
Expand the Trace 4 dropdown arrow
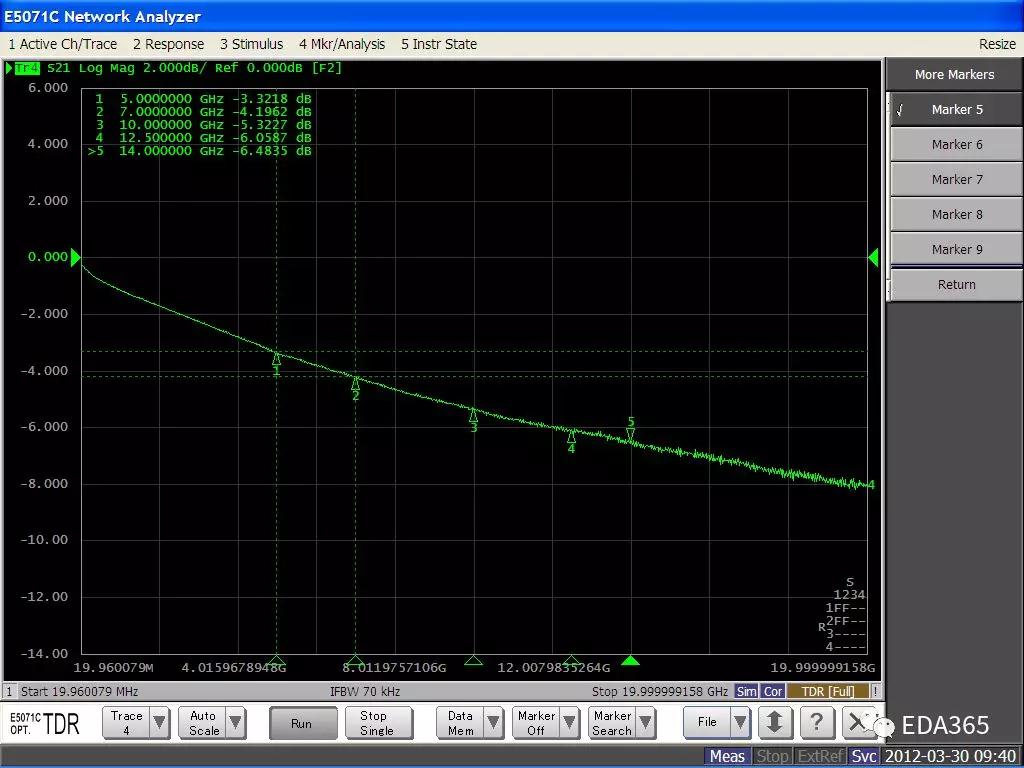[159, 723]
